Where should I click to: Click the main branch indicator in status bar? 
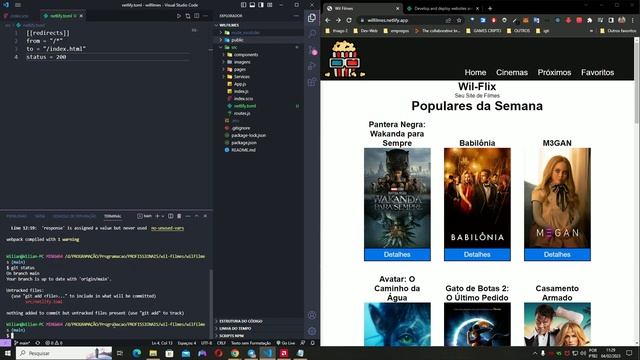pos(22,343)
